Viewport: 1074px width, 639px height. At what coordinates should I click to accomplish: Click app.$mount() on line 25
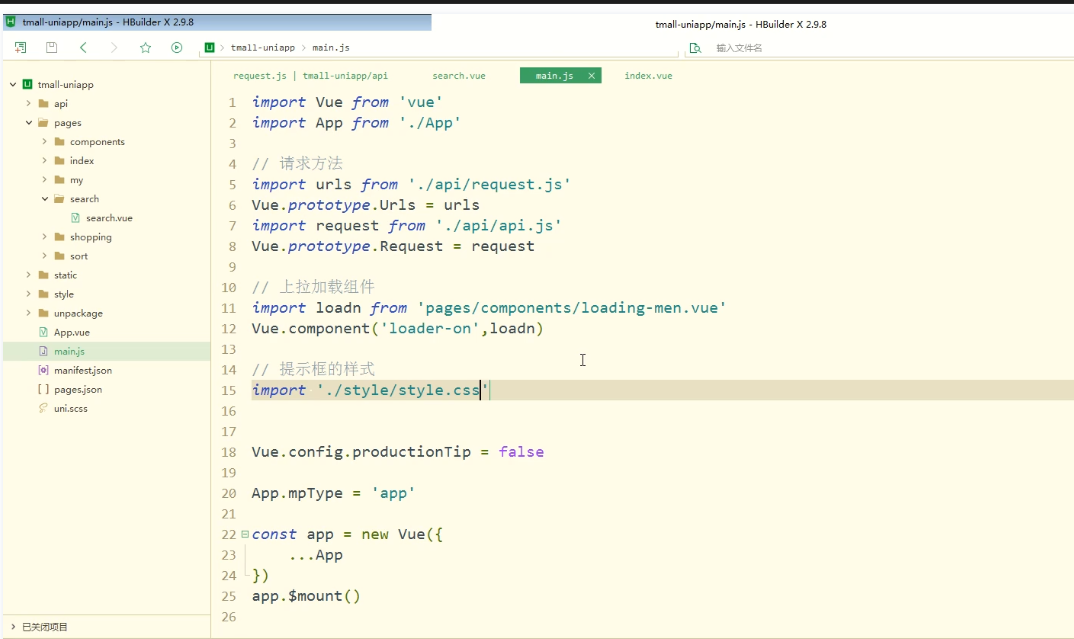(306, 596)
